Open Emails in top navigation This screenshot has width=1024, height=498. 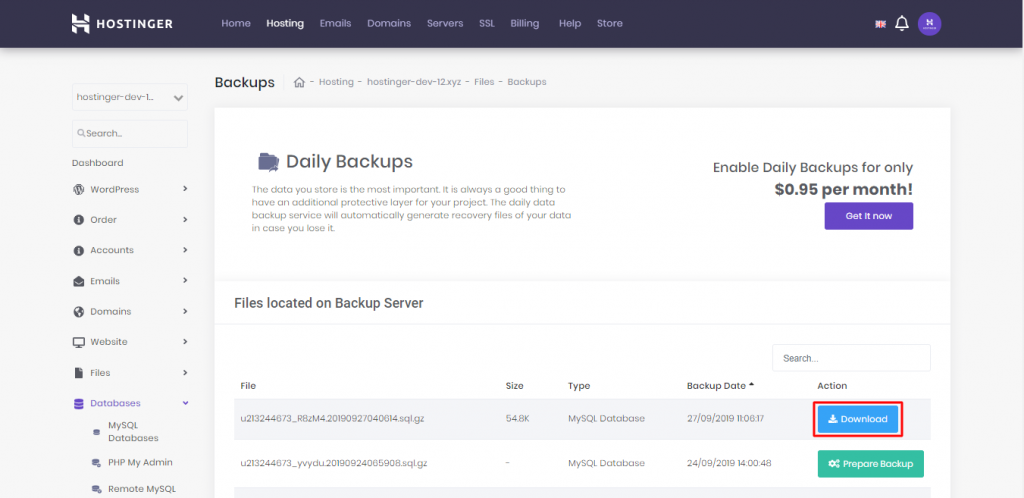click(x=335, y=23)
